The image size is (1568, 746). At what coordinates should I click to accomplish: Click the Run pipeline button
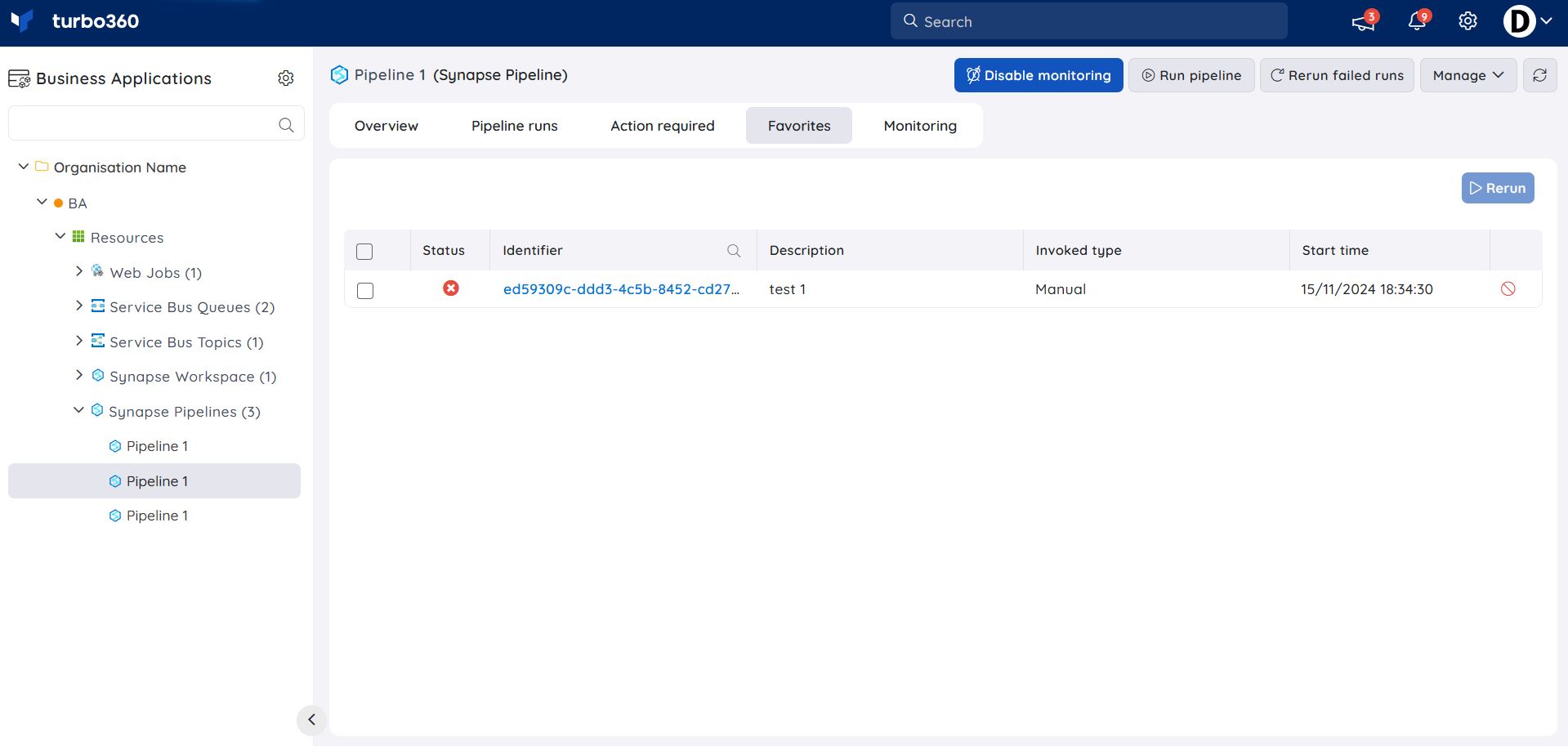[x=1191, y=75]
